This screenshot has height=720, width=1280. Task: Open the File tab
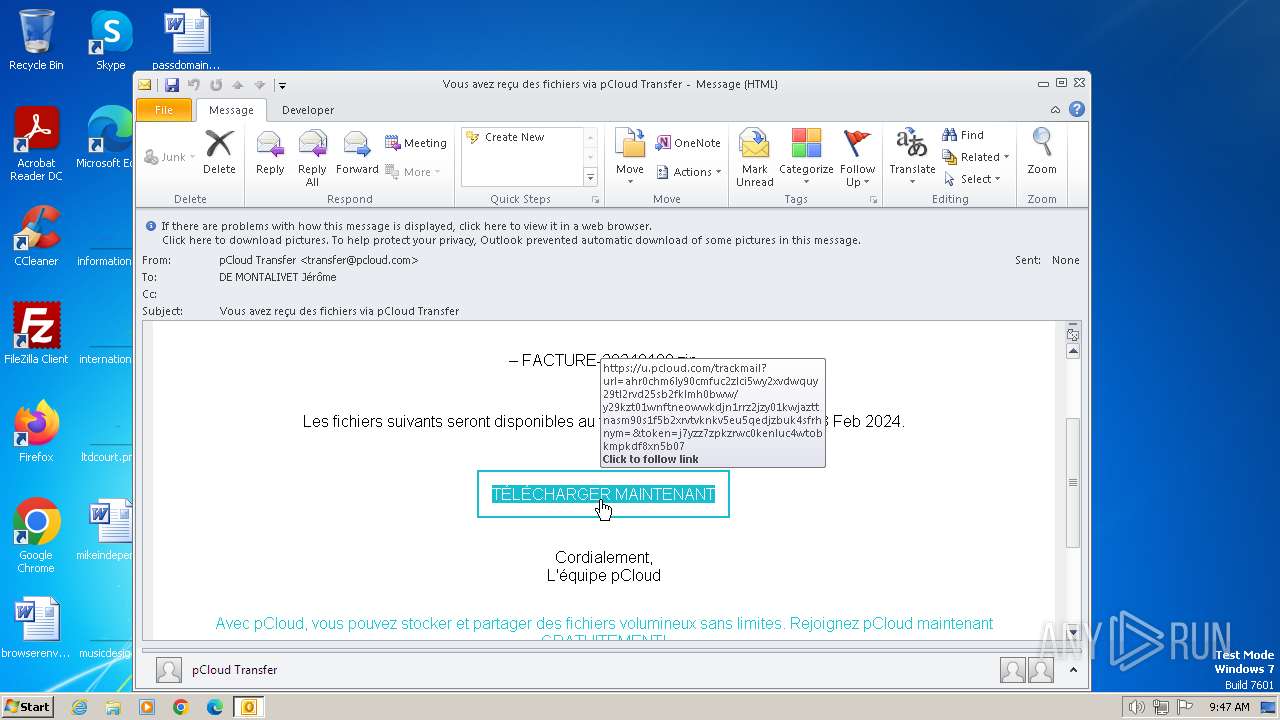164,110
